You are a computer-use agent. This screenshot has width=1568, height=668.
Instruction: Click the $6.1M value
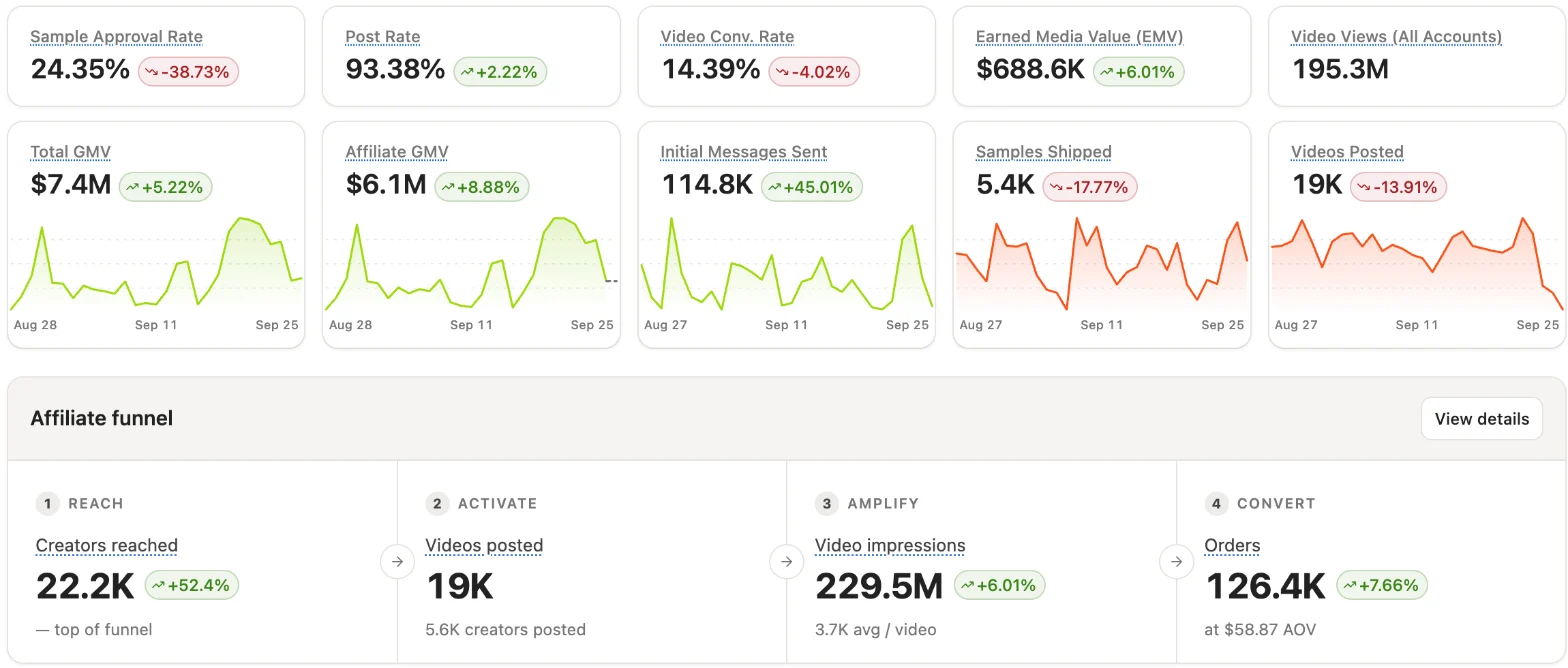[386, 185]
